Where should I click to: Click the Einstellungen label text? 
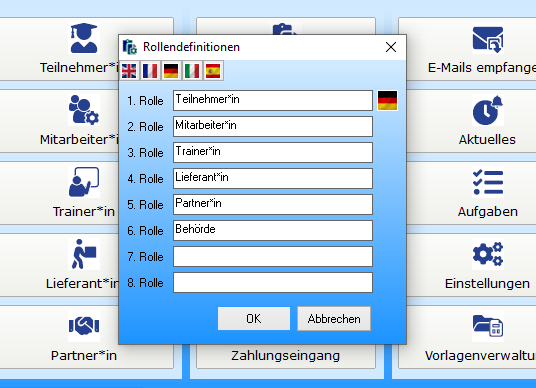tap(487, 283)
